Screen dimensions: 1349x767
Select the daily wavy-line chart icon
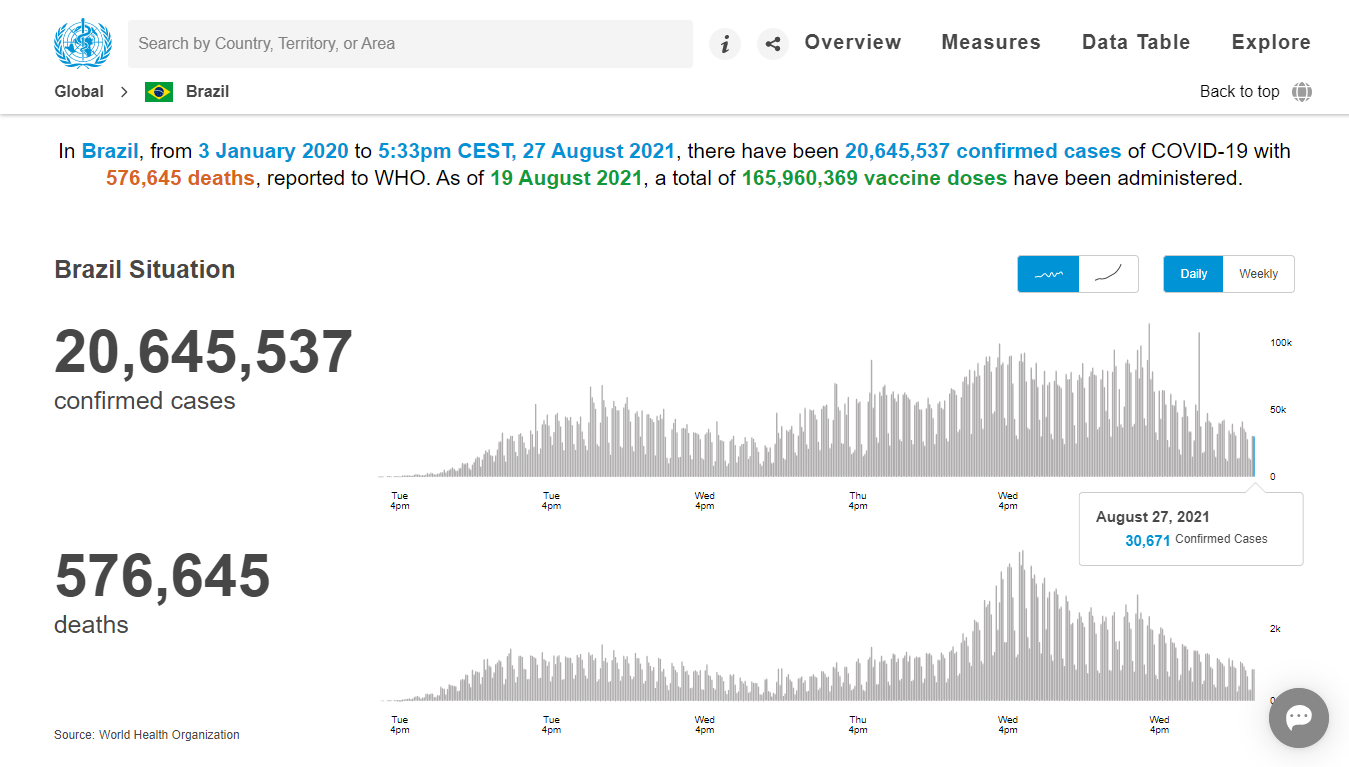(1048, 274)
